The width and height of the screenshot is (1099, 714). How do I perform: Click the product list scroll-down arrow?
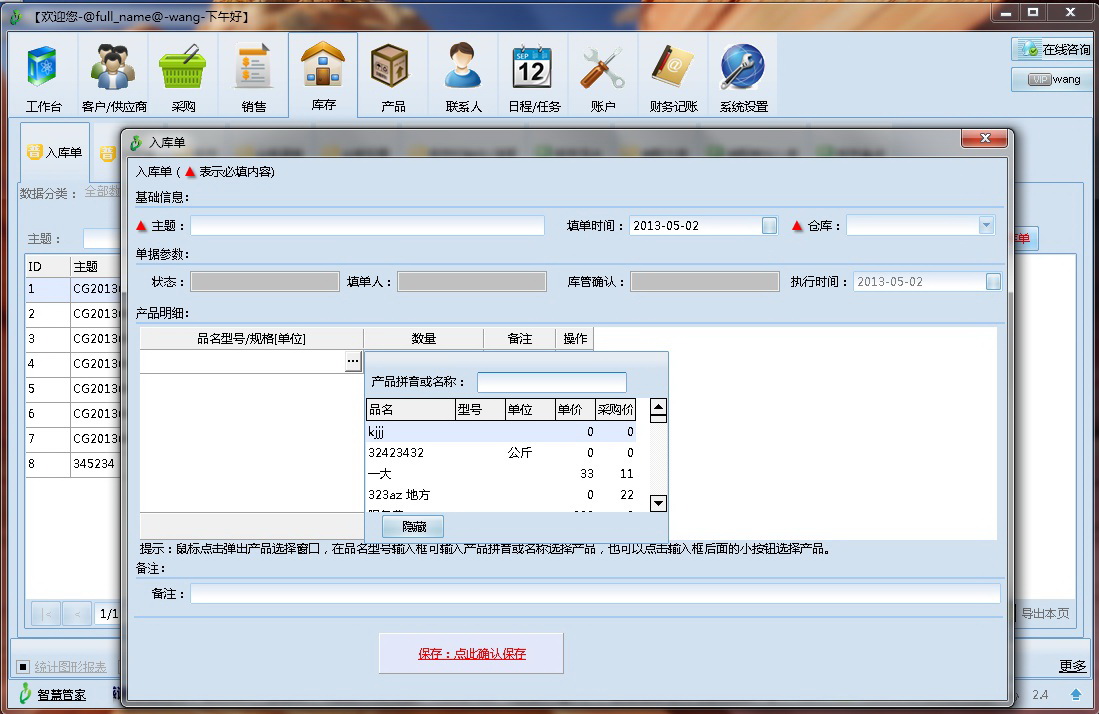click(658, 503)
